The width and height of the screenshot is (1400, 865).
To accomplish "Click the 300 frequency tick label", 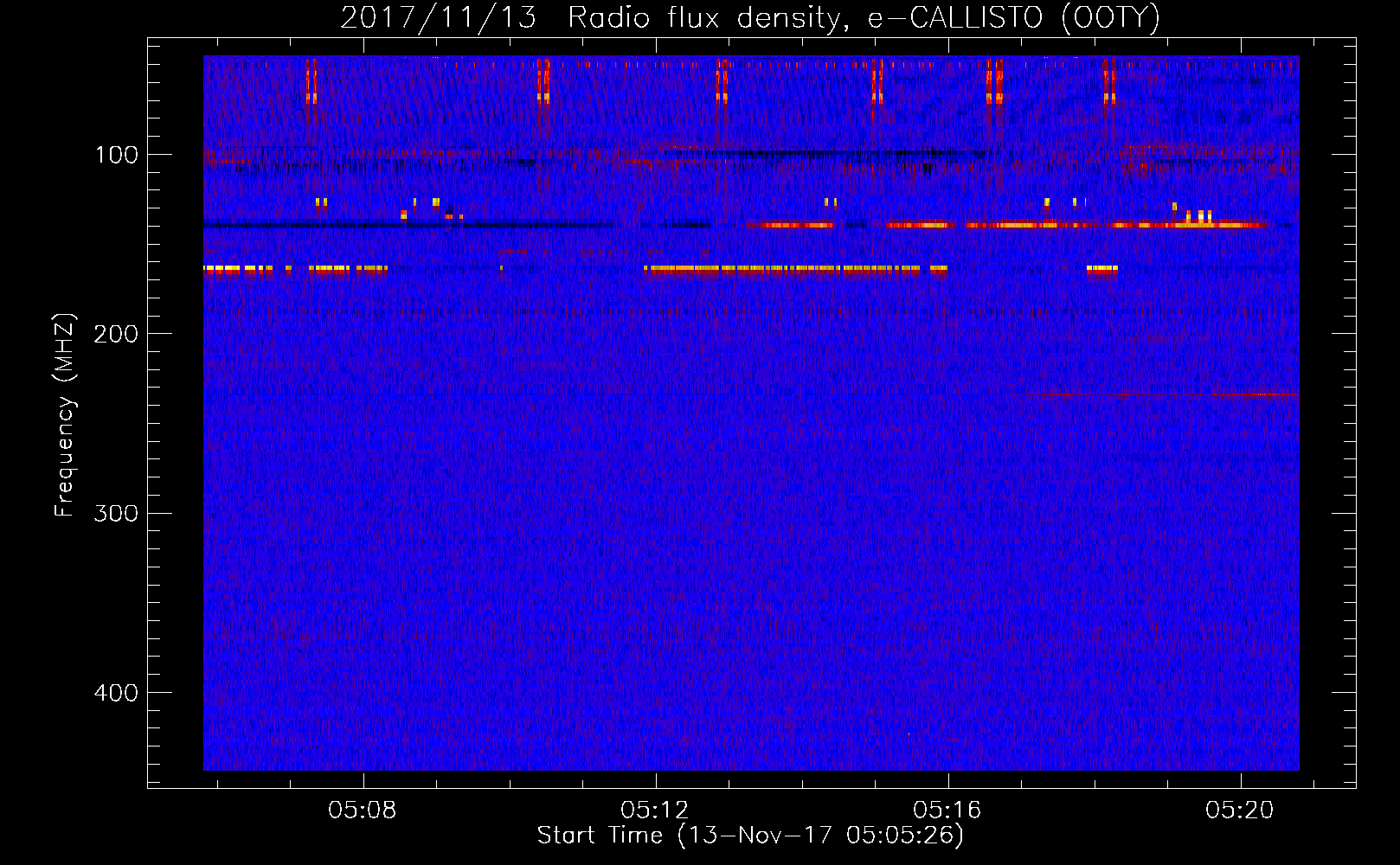I will tap(116, 513).
